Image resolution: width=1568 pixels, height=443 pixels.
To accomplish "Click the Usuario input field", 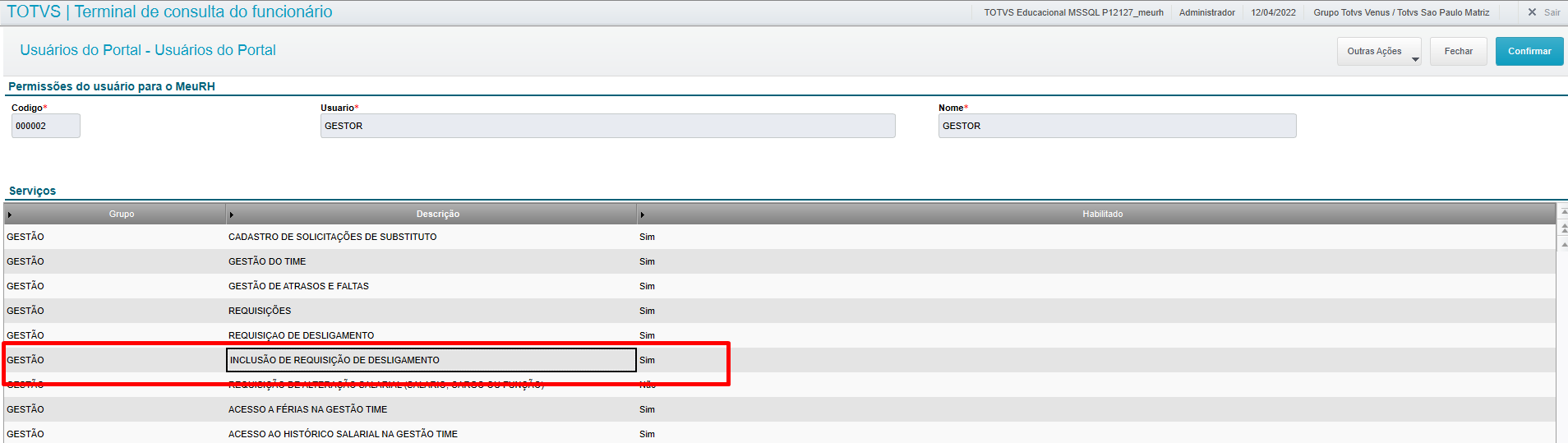I will click(x=608, y=126).
